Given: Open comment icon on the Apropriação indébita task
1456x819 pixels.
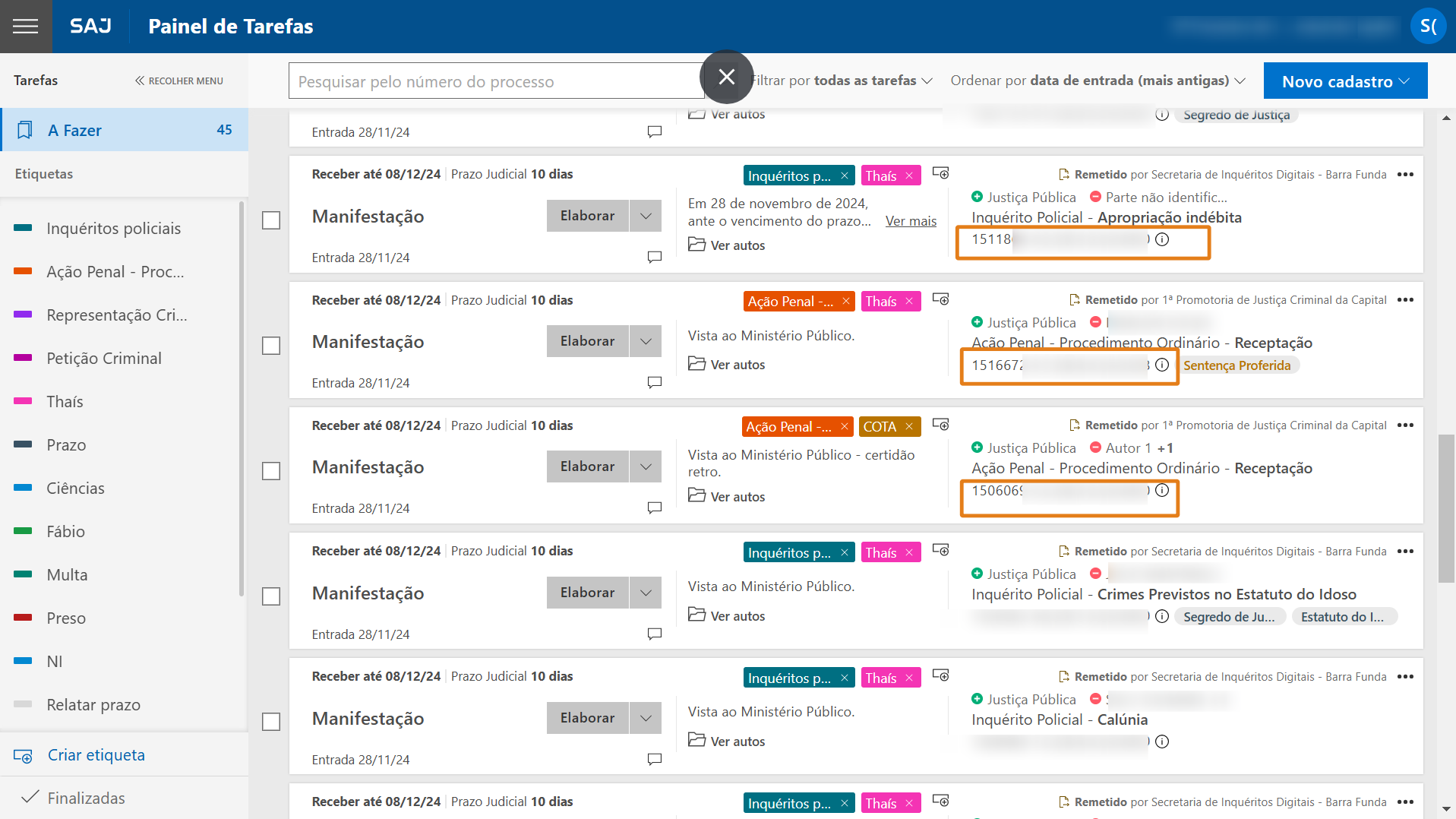Looking at the screenshot, I should [654, 257].
